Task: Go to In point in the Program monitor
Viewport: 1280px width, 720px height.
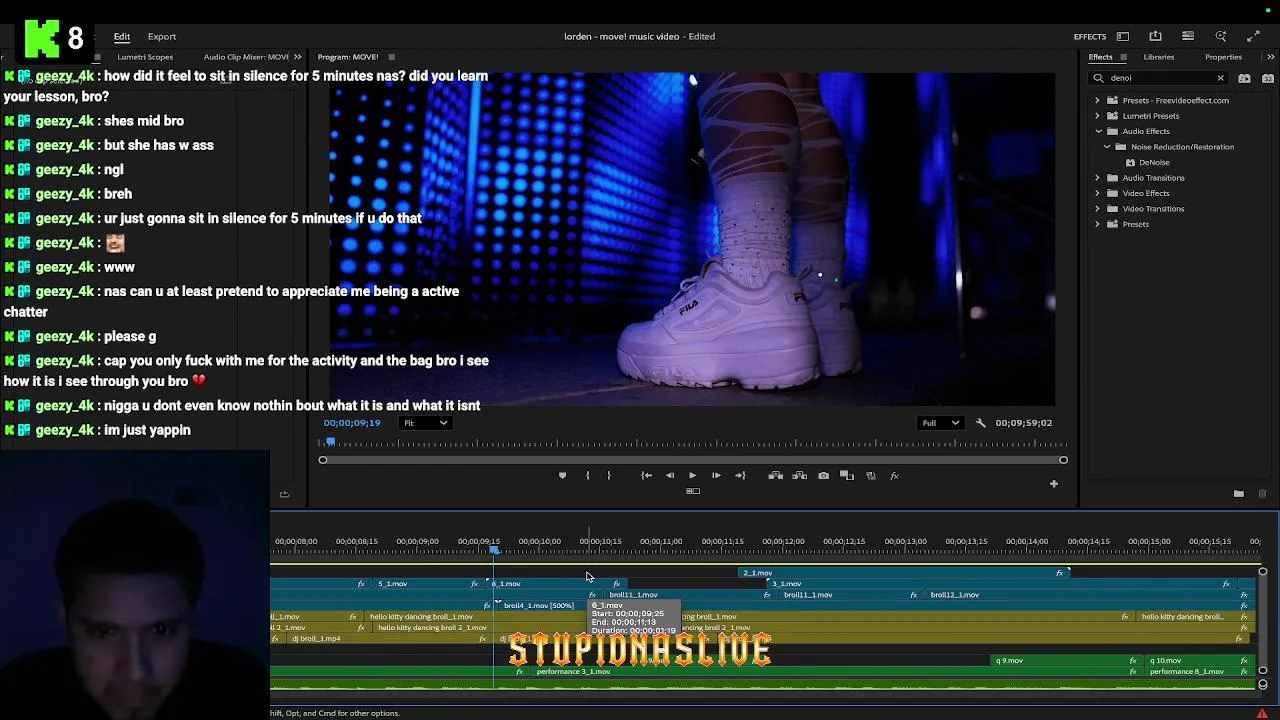Action: tap(646, 476)
